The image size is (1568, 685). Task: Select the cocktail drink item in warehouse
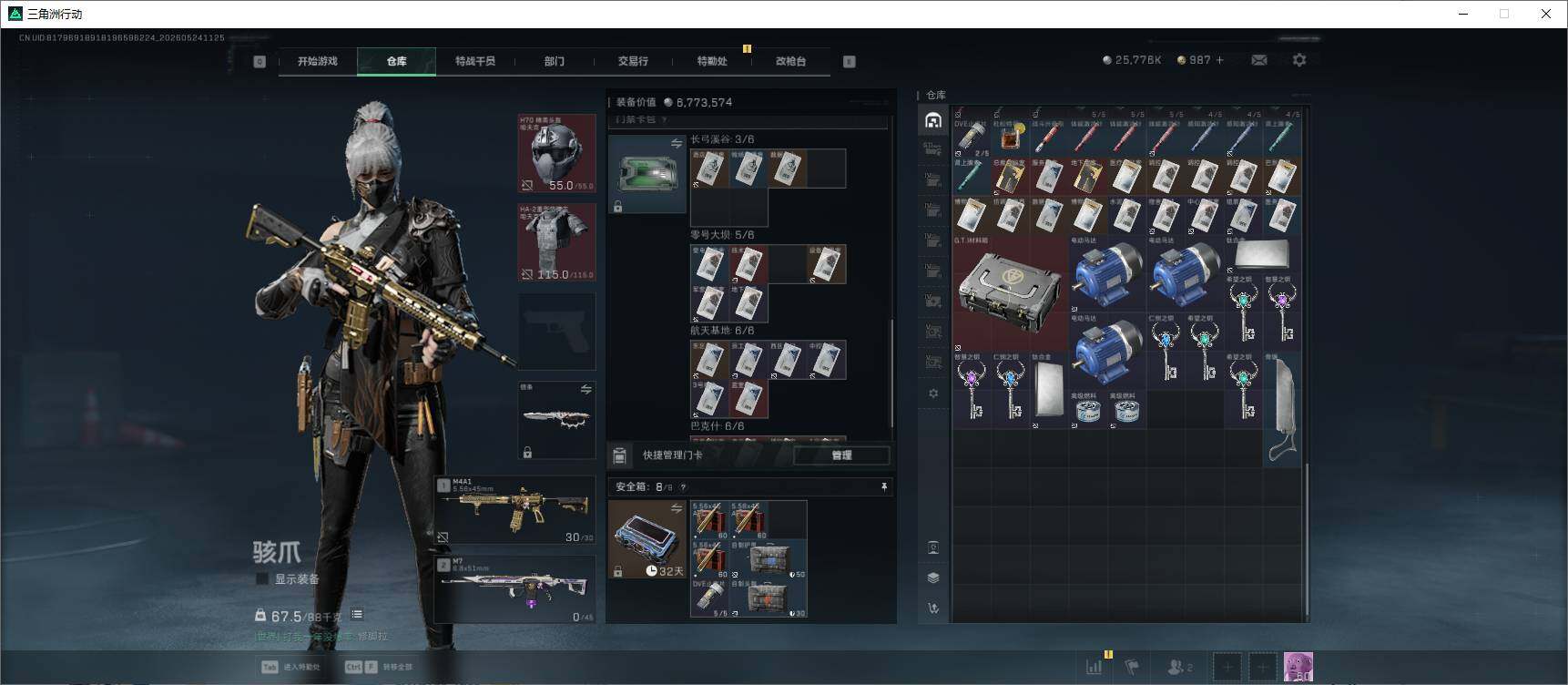coord(1011,138)
